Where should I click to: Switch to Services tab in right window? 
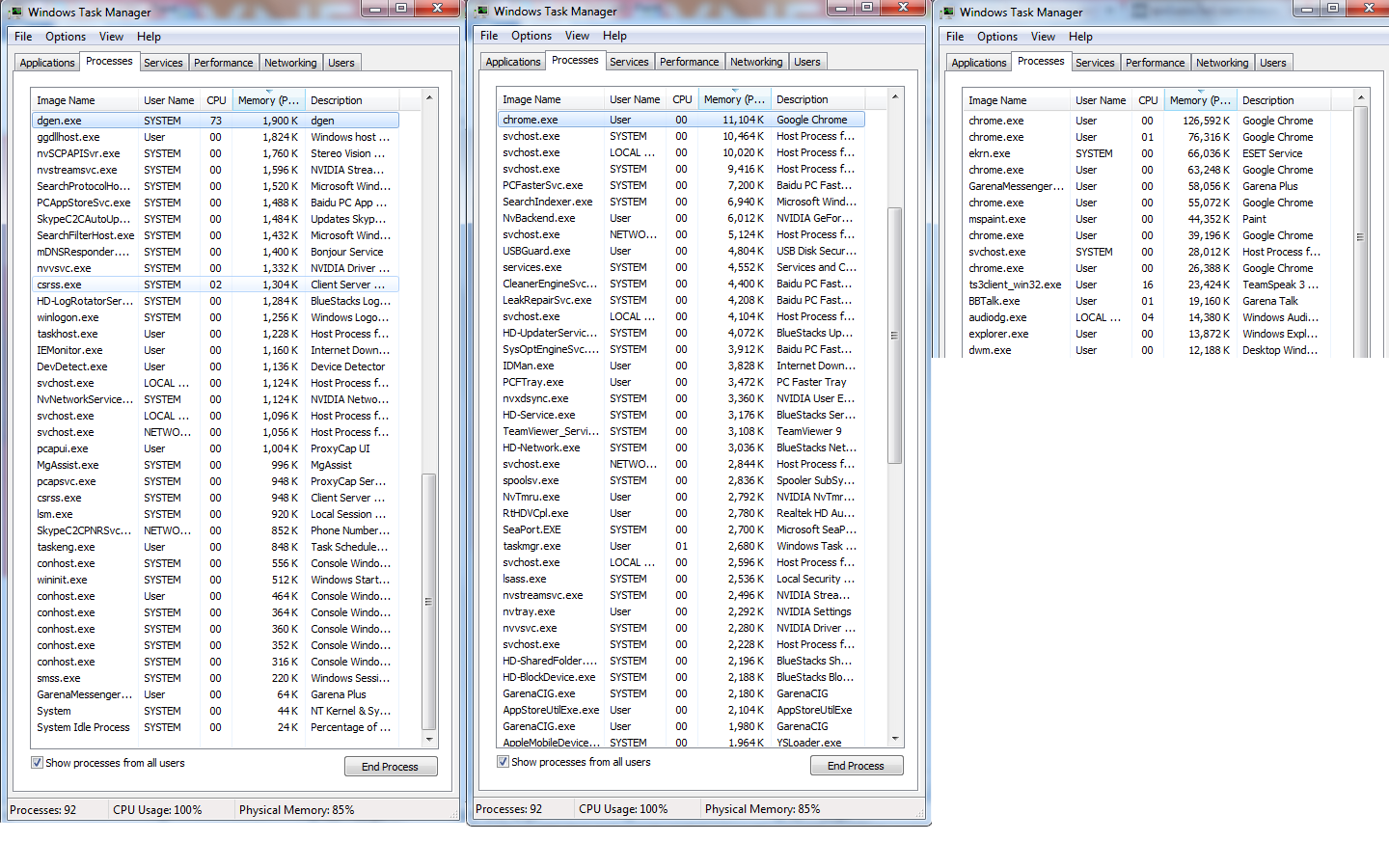(x=1095, y=63)
